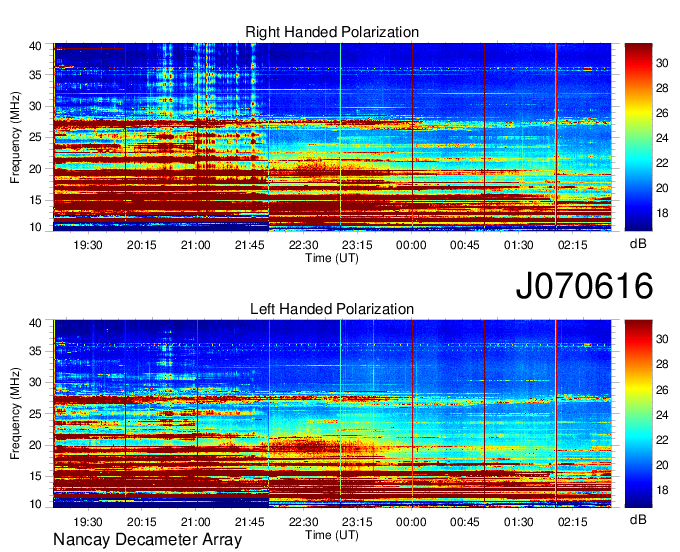Click 00:45 time tick on Left Handed plot
This screenshot has width=680, height=552.
click(465, 522)
